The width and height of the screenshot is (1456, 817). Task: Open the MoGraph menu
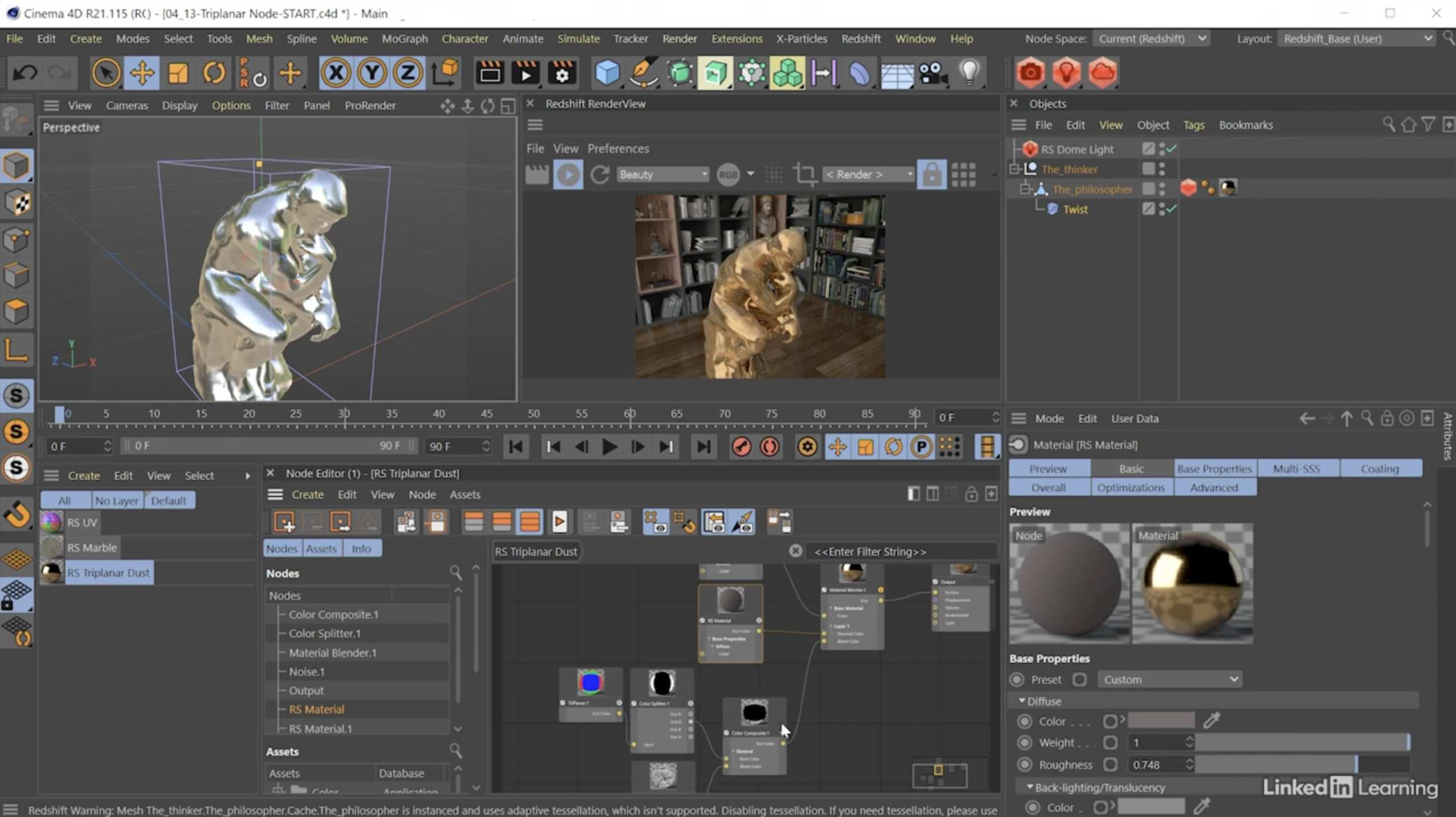pyautogui.click(x=404, y=39)
